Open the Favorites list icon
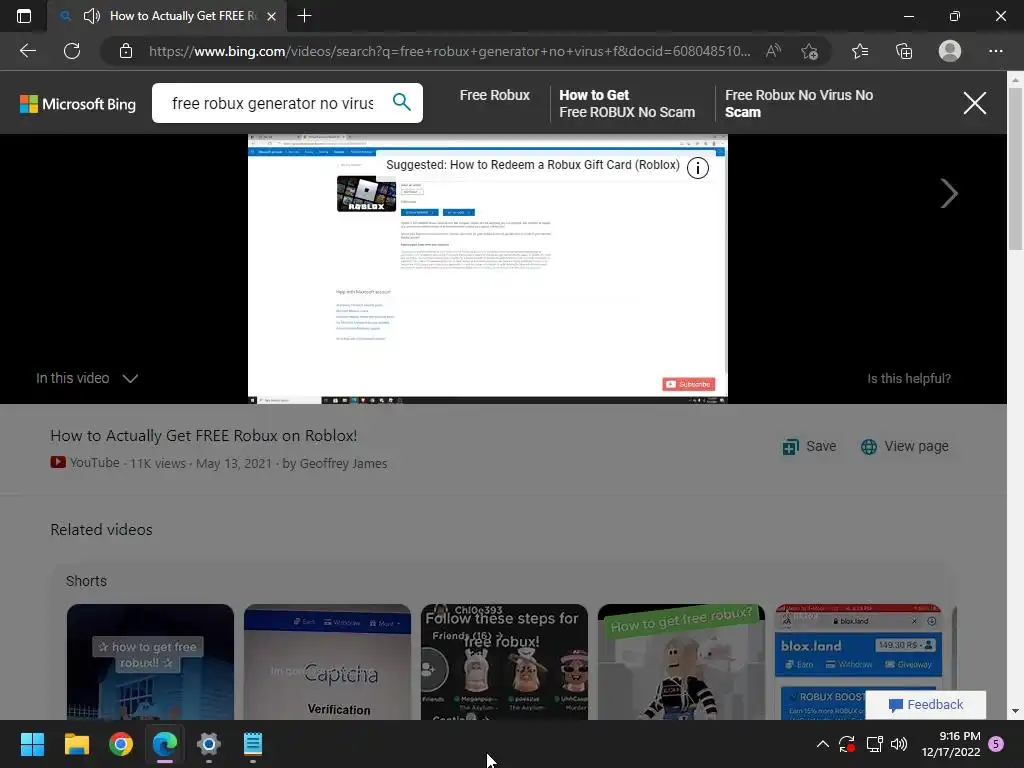The width and height of the screenshot is (1024, 768). point(860,51)
